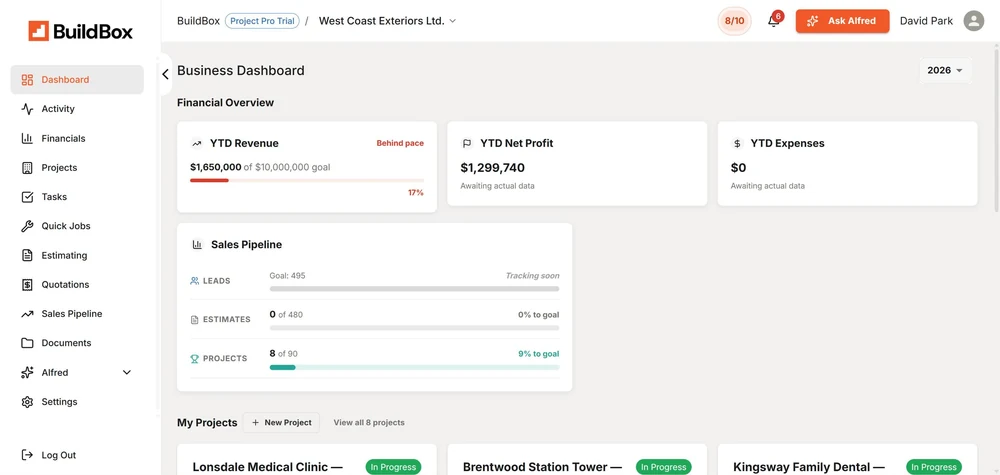
Task: Click the Estimates document icon in pipeline
Action: coord(195,319)
